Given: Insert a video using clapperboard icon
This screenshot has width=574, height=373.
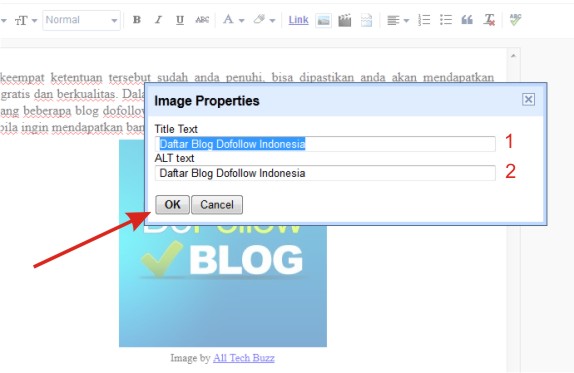Looking at the screenshot, I should [x=344, y=20].
